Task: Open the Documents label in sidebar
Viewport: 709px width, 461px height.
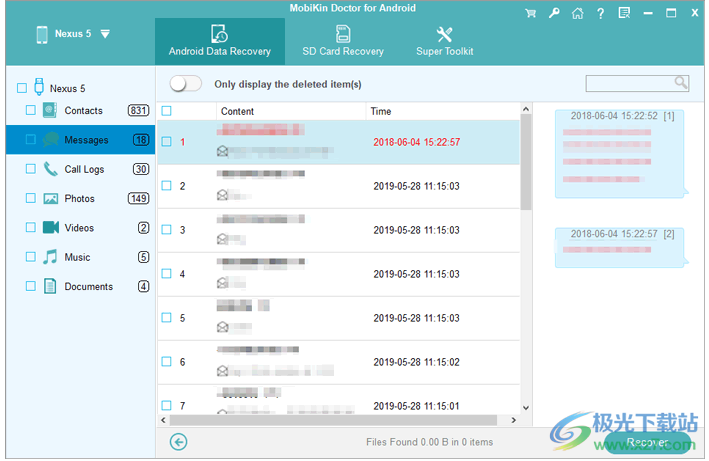Action: 89,287
